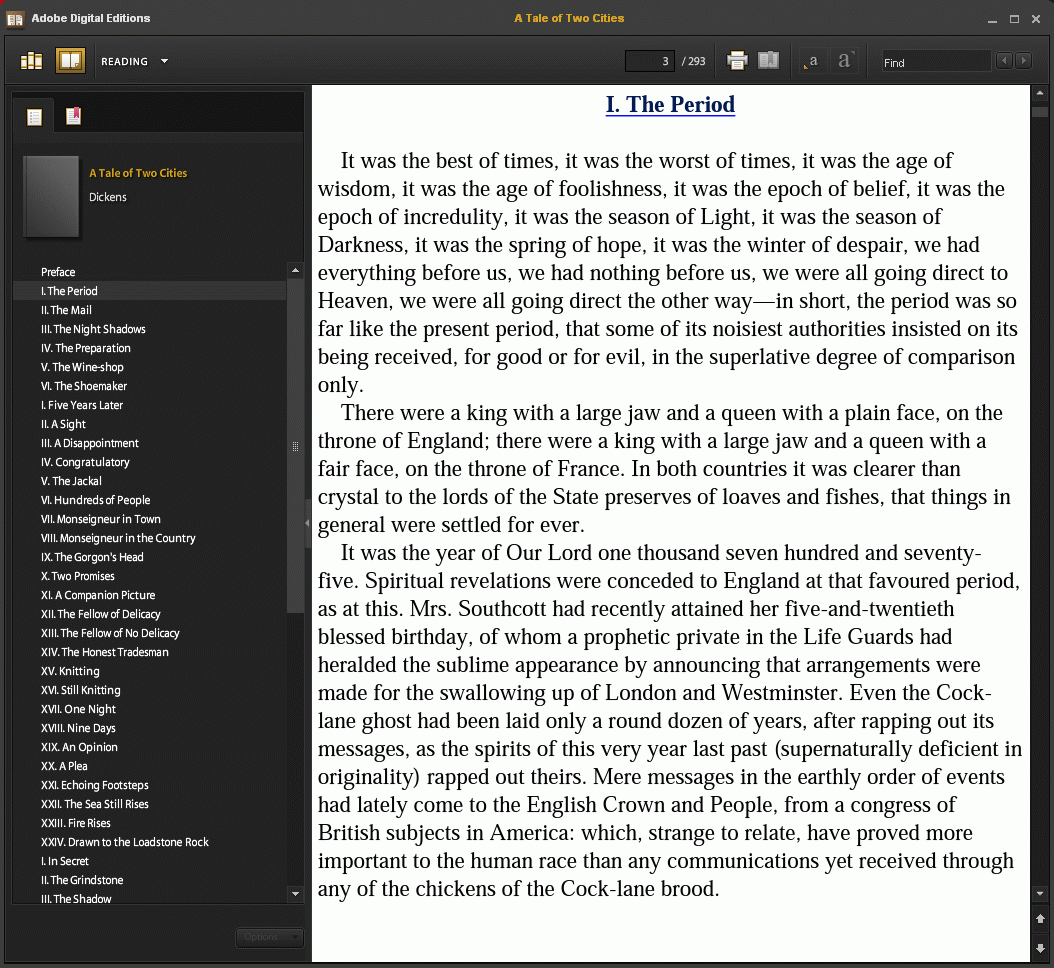Switch to Library view icon

click(32, 61)
